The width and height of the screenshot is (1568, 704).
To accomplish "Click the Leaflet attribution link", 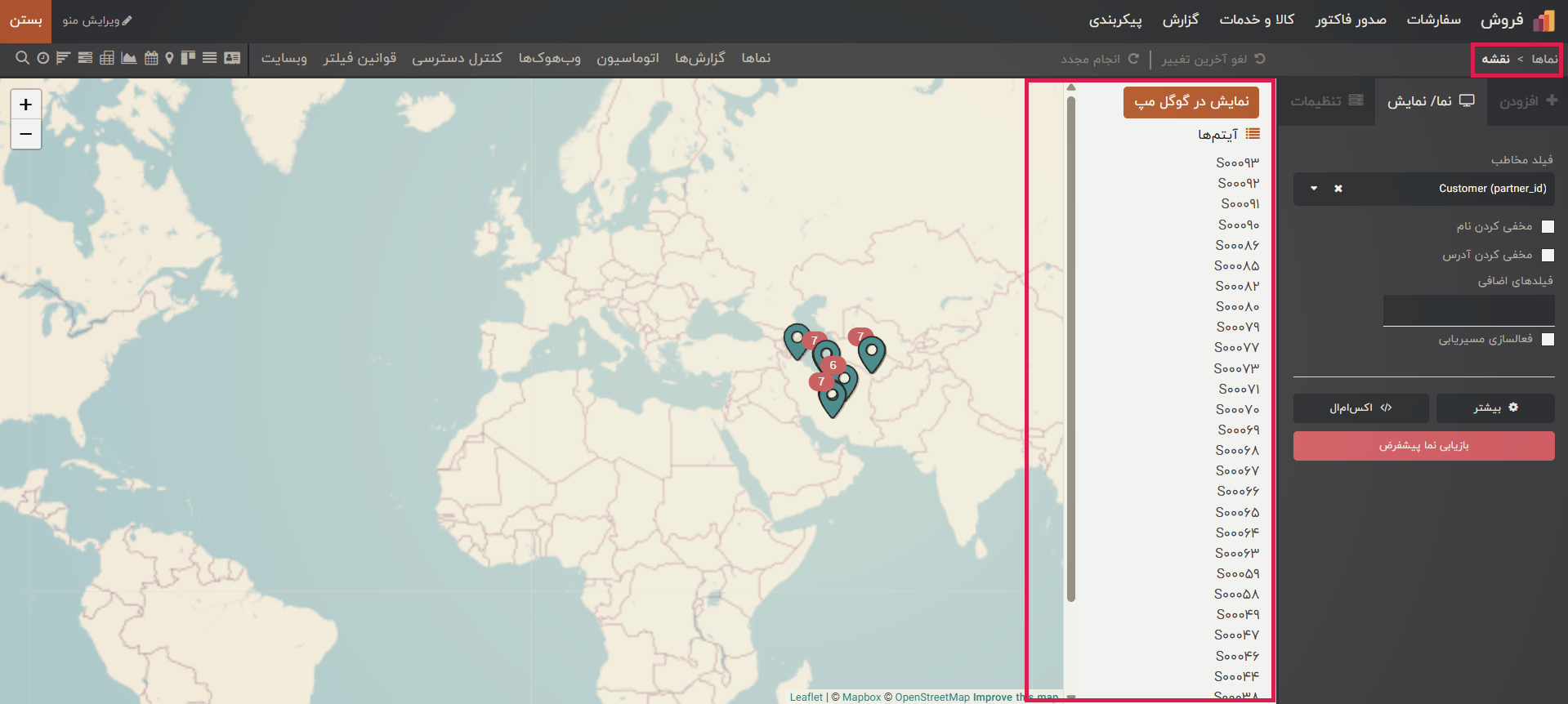I will tap(806, 697).
